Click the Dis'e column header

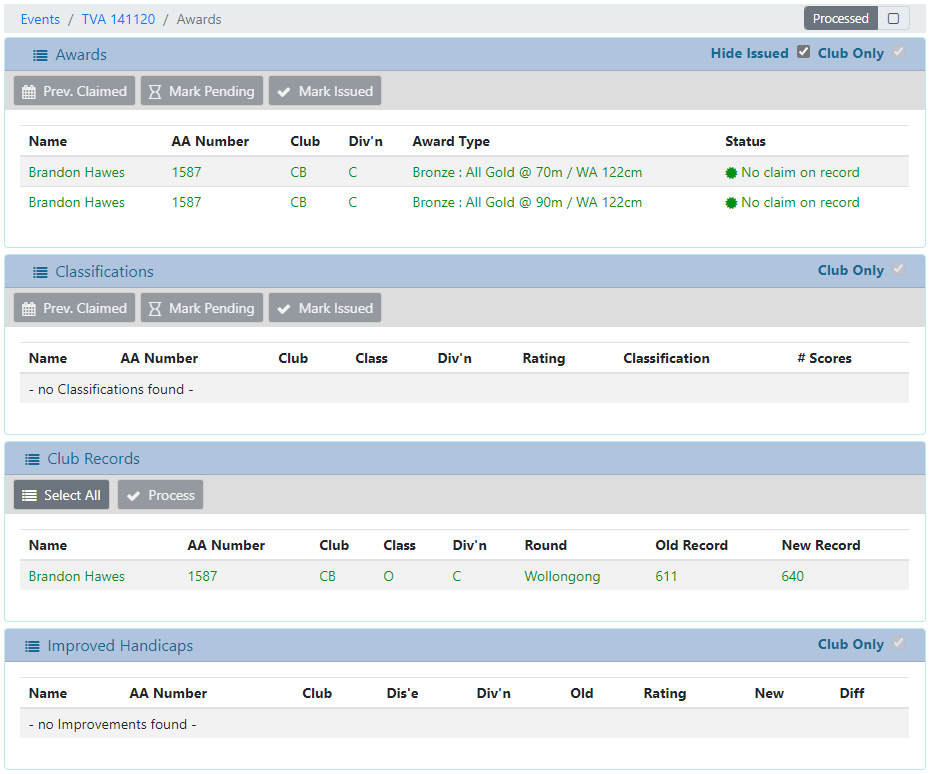(x=402, y=694)
